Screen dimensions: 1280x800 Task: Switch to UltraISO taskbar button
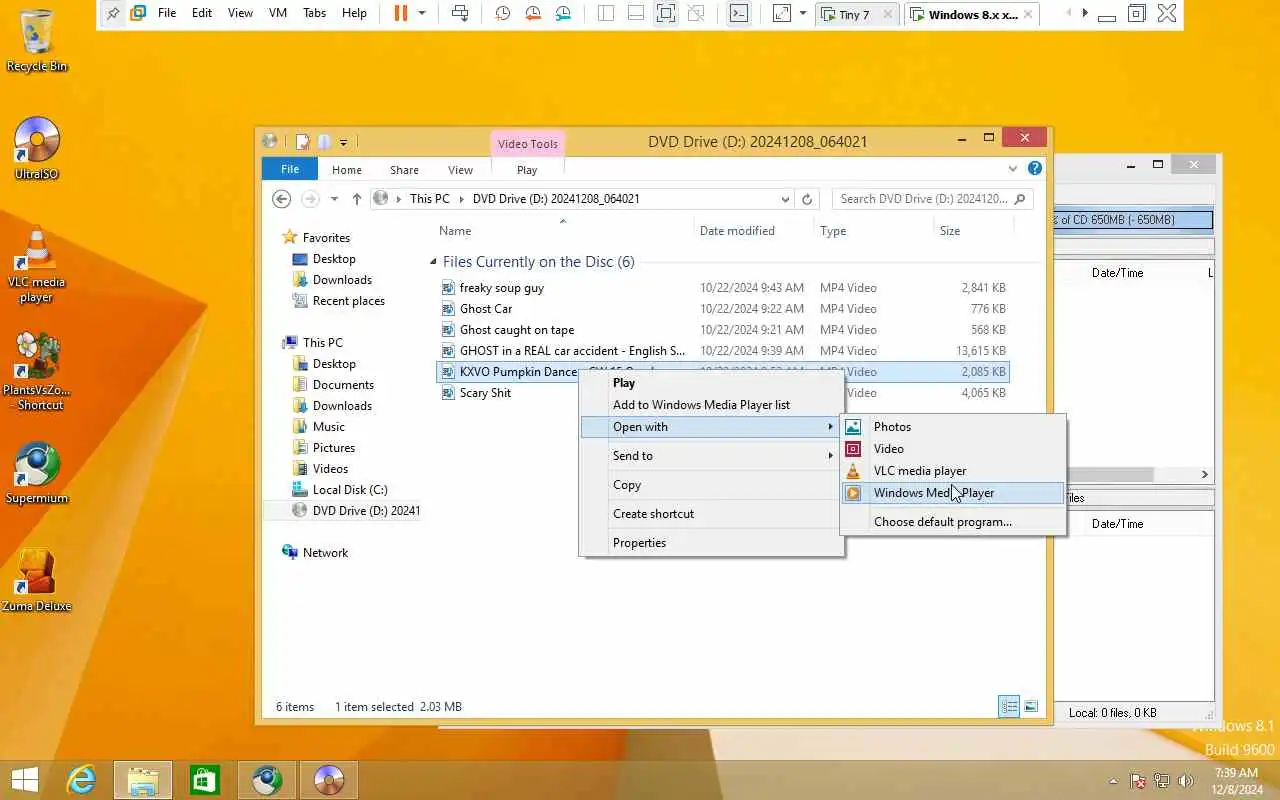click(329, 780)
